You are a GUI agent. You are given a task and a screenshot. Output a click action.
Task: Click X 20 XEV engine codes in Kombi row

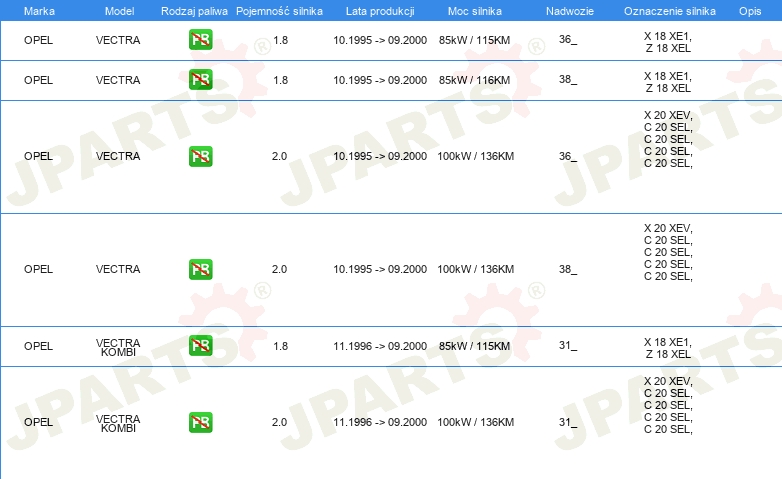[668, 405]
